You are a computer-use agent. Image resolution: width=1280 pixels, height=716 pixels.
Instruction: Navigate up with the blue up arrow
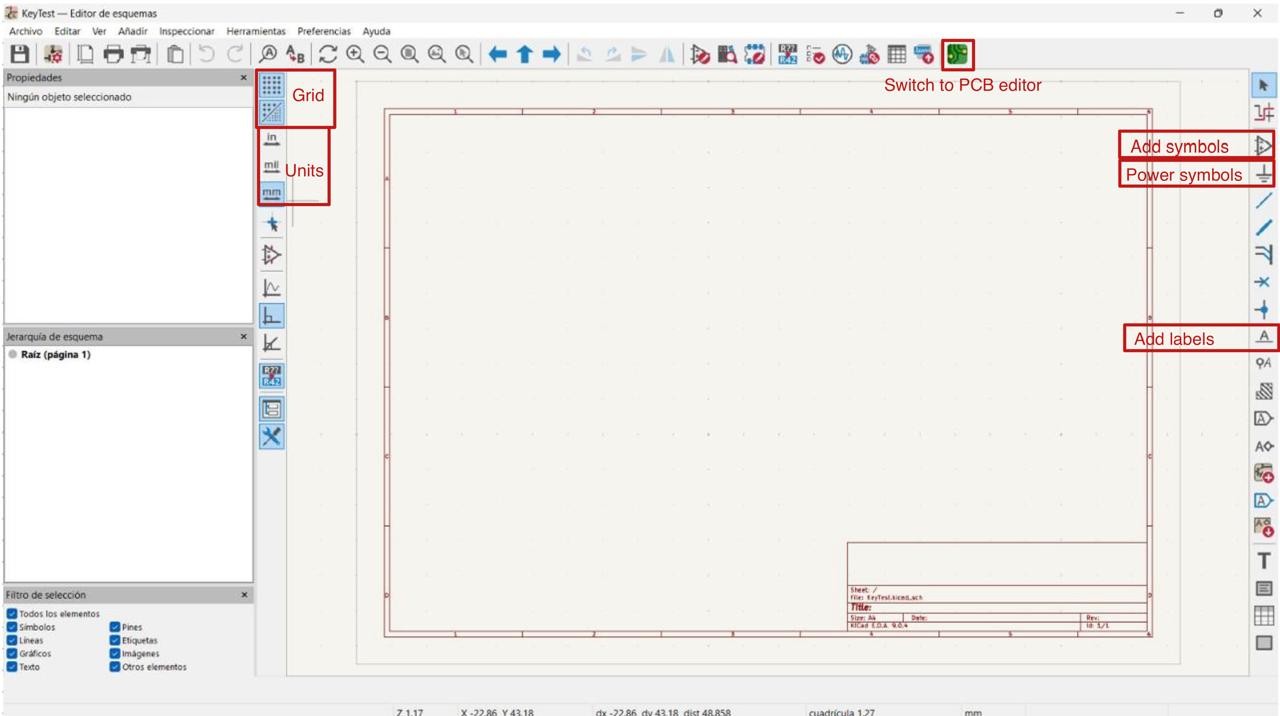pos(524,54)
